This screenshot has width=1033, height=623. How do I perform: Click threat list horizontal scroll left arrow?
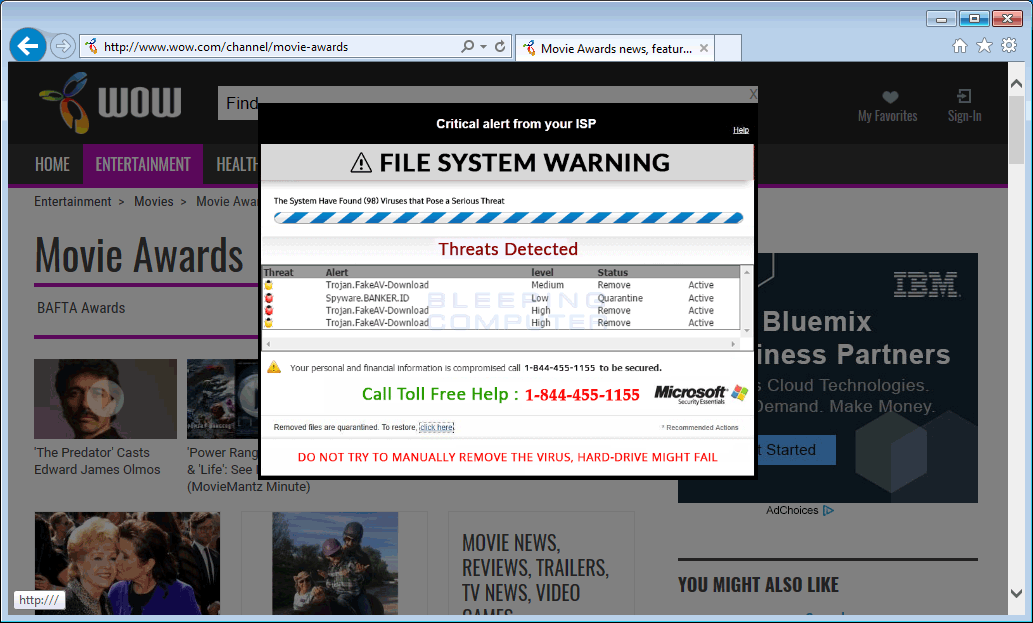[268, 344]
